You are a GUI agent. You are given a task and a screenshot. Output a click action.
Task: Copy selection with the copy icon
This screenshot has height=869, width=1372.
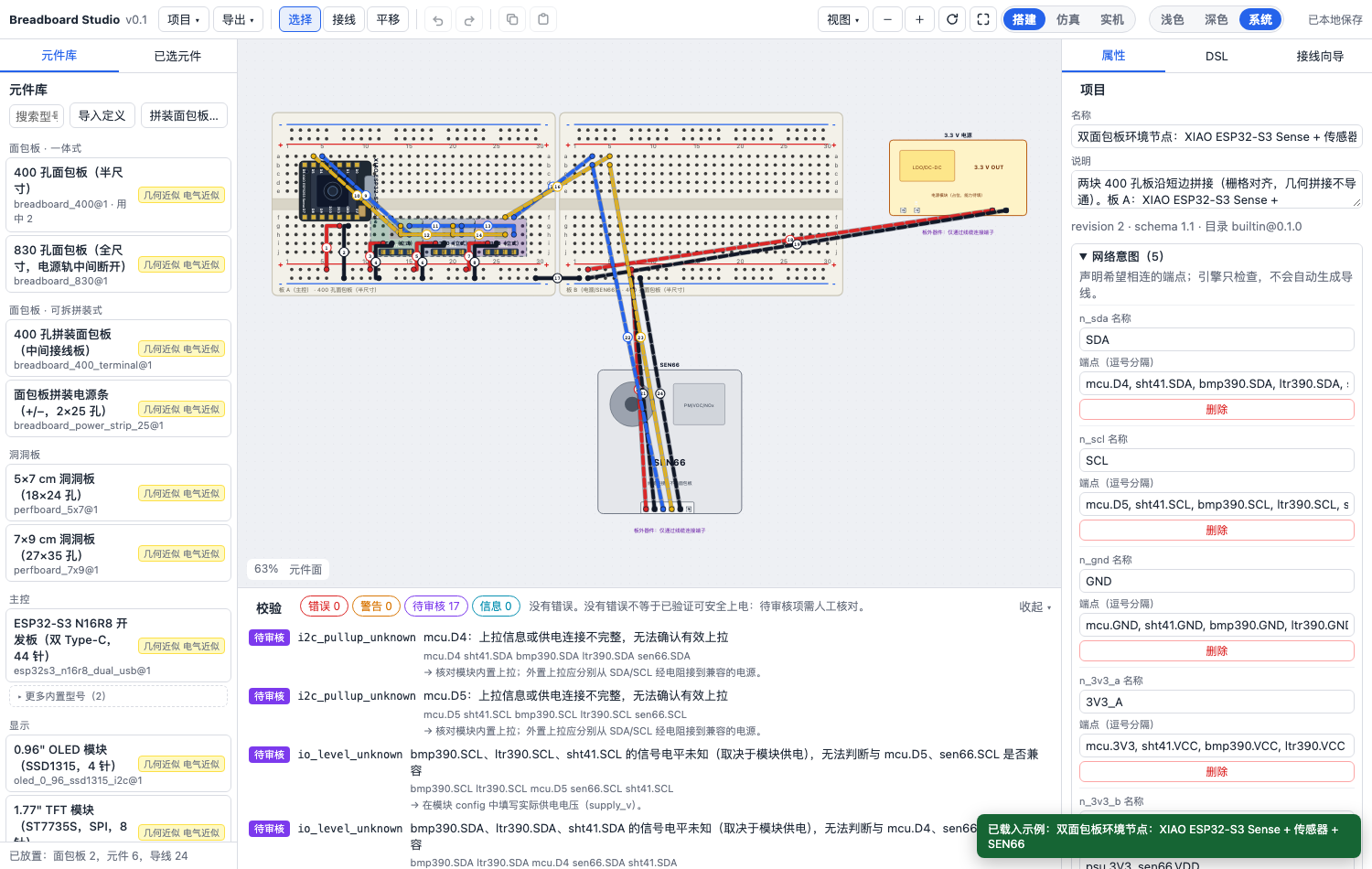pos(512,19)
